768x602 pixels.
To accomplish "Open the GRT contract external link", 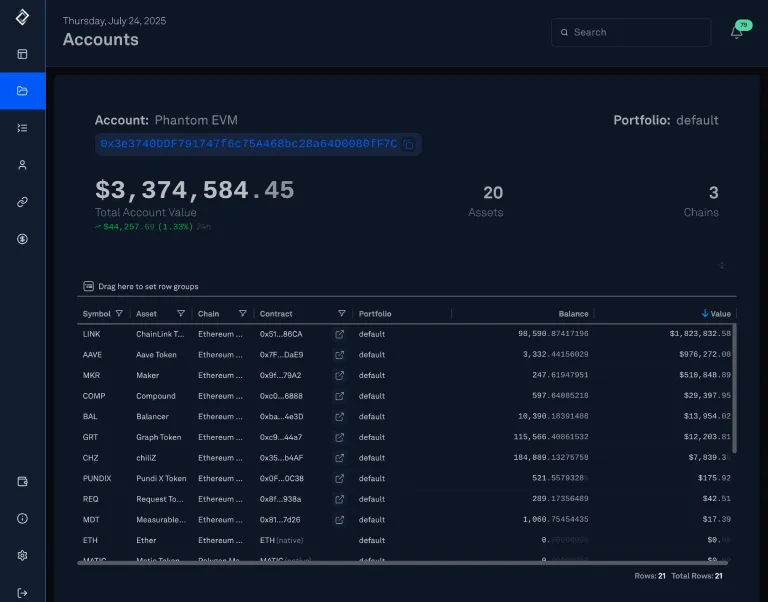I will click(339, 437).
